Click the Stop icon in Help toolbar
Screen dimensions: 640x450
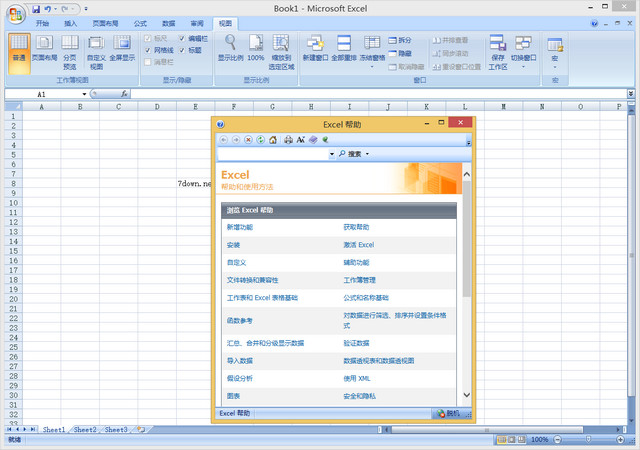(249, 140)
